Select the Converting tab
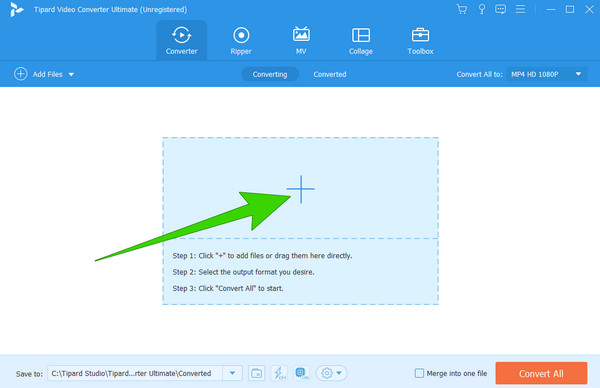 [270, 74]
